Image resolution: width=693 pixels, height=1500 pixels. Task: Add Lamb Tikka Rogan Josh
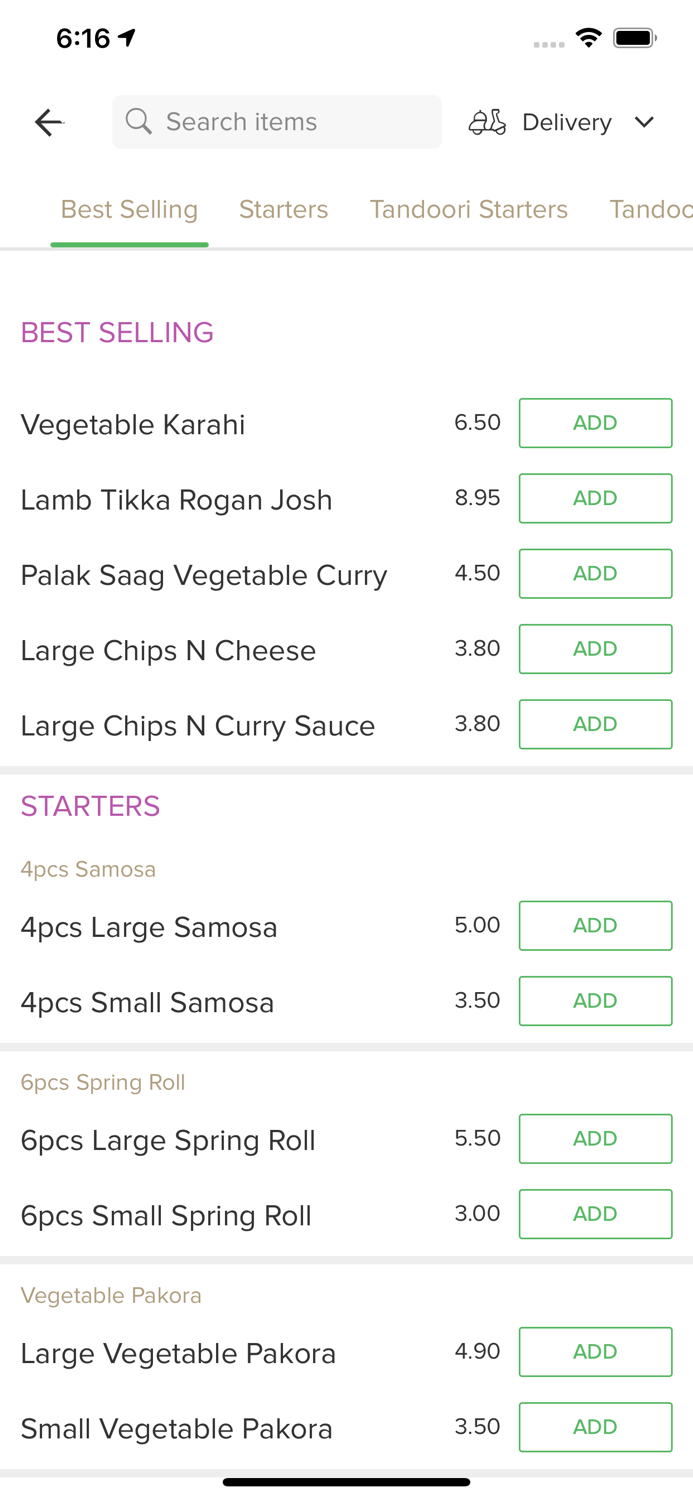click(595, 498)
